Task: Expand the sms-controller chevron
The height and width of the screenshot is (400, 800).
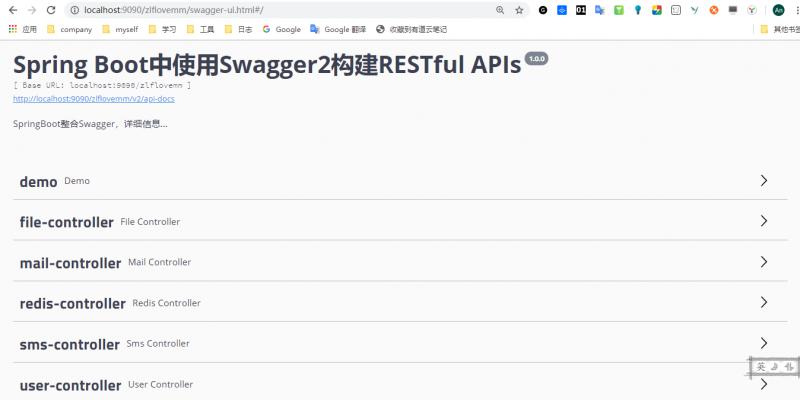Action: pyautogui.click(x=764, y=343)
